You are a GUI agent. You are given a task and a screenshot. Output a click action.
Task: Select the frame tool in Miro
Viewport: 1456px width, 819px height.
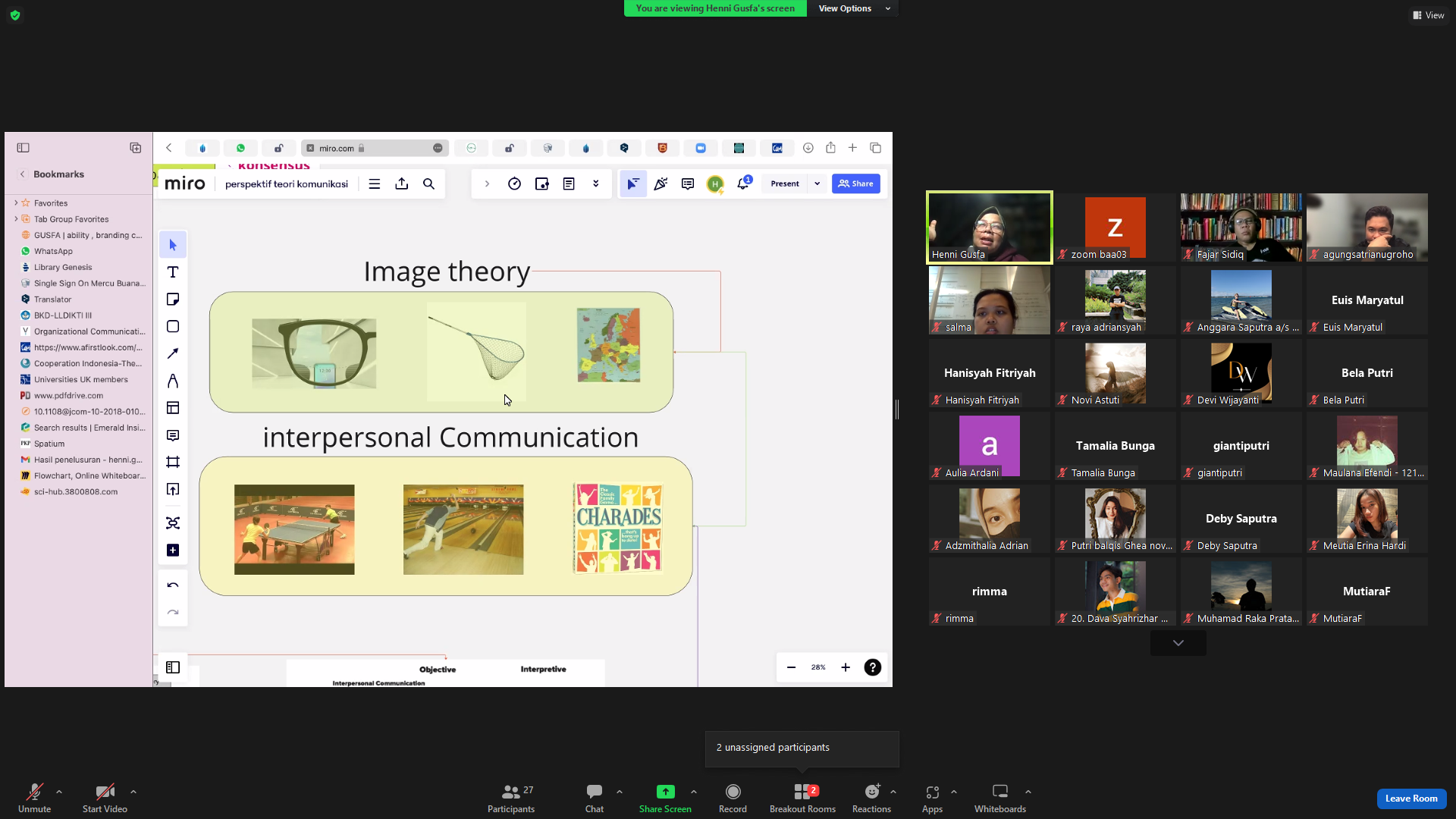pyautogui.click(x=173, y=462)
